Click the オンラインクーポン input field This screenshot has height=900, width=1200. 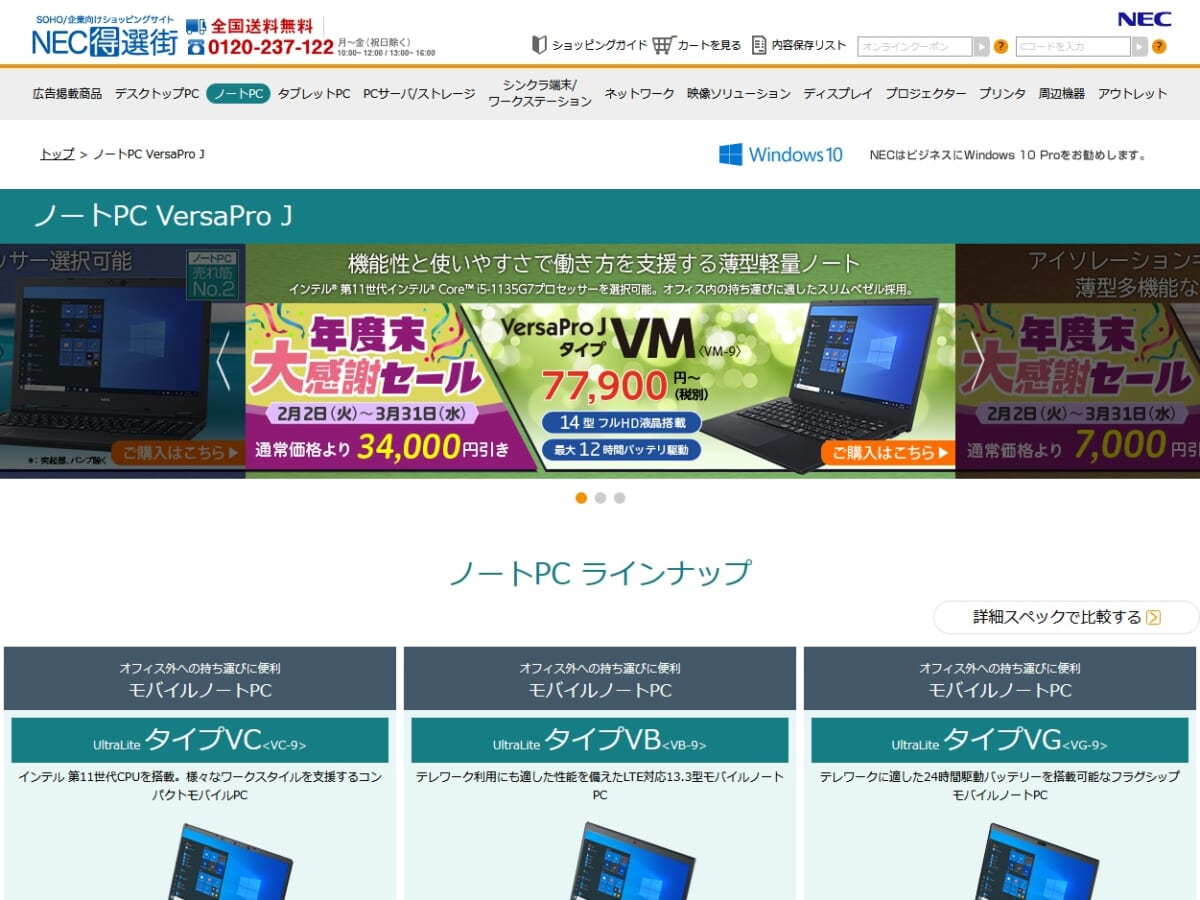pos(914,46)
